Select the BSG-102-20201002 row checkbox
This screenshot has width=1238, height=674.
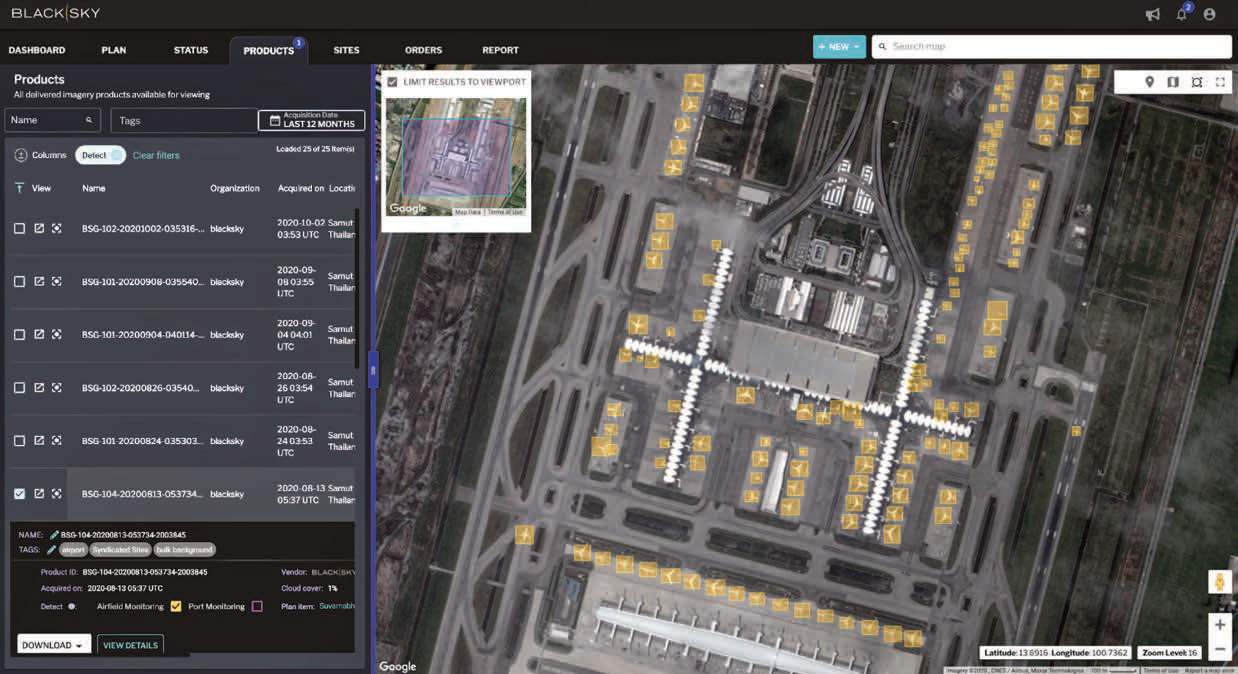(19, 228)
